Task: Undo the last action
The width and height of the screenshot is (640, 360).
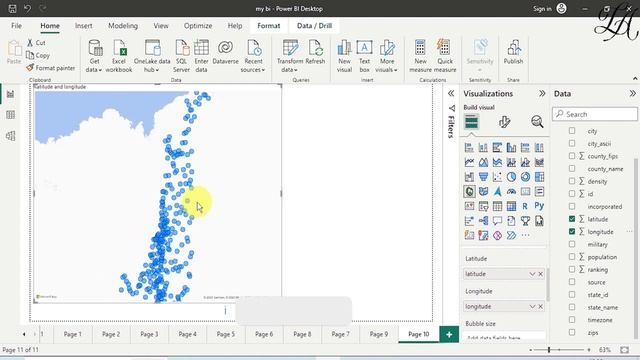Action: click(27, 8)
